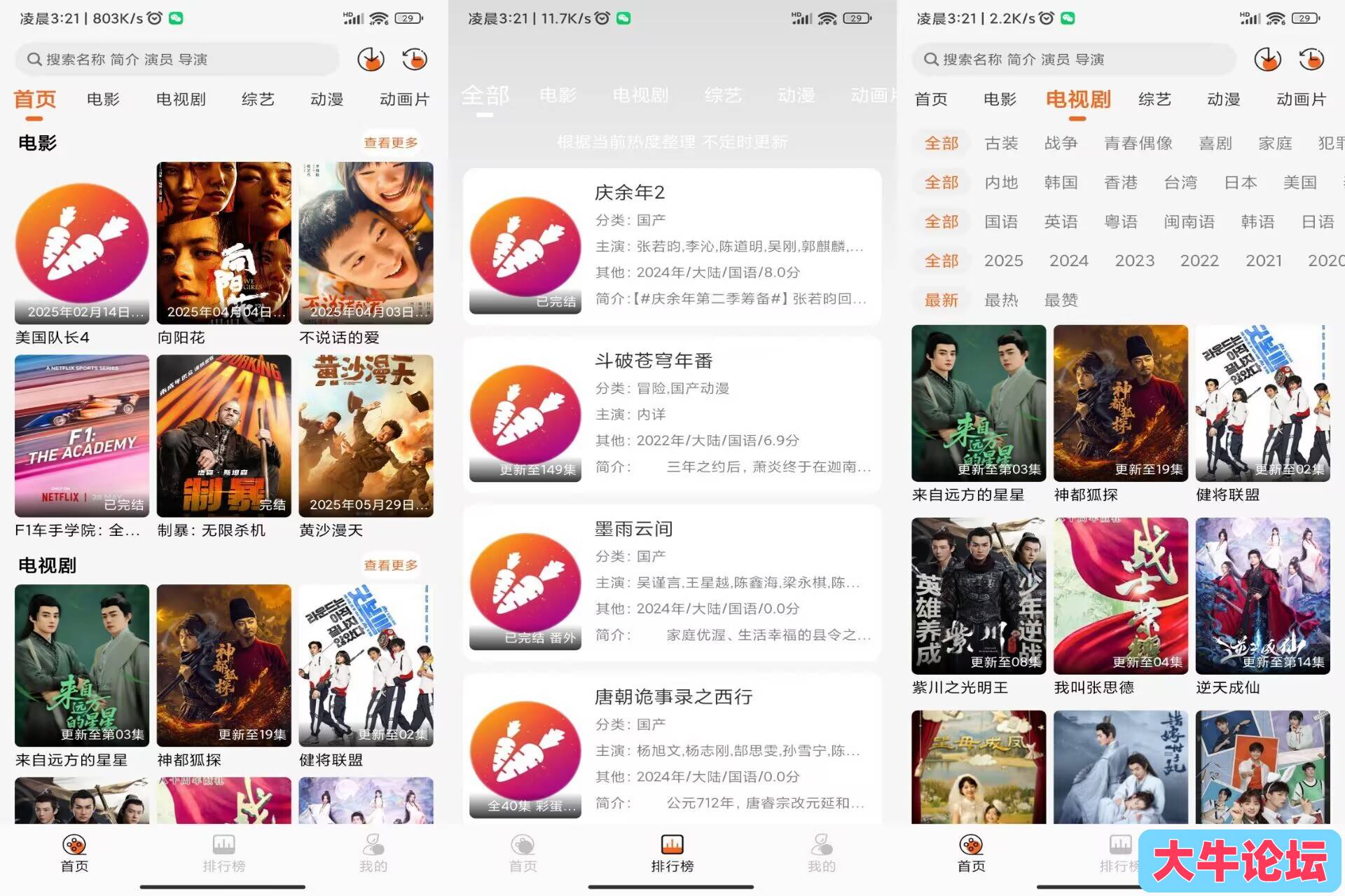
Task: Filter genre by 古装
Action: [1001, 144]
